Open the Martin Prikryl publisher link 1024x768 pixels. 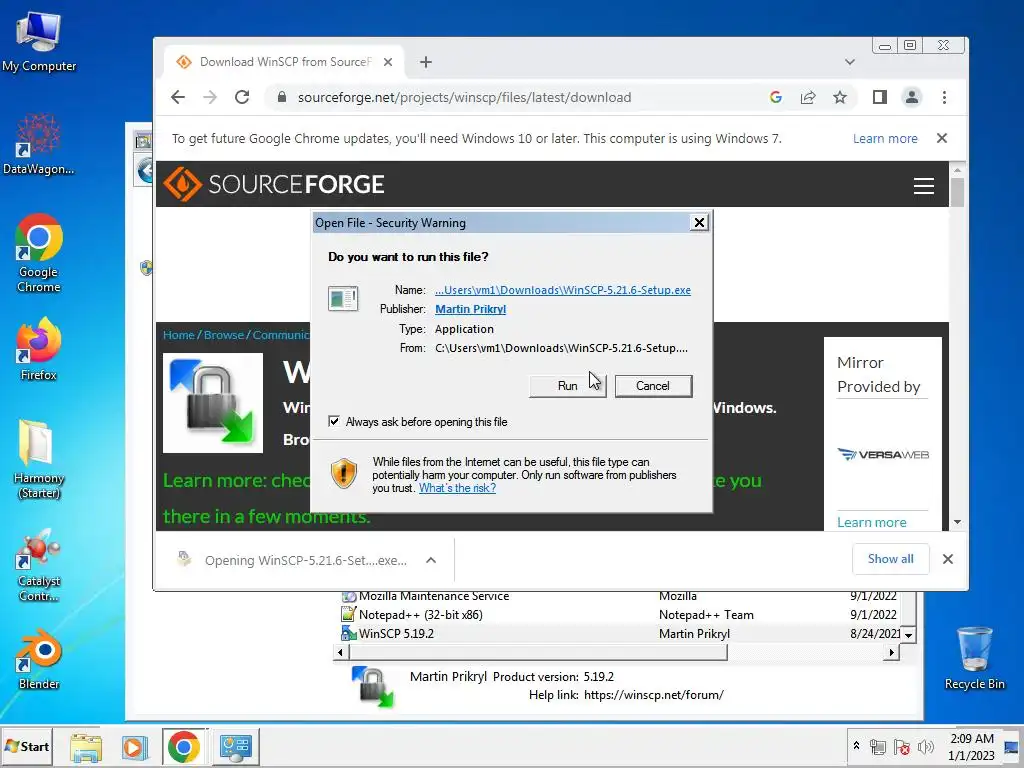pyautogui.click(x=470, y=309)
